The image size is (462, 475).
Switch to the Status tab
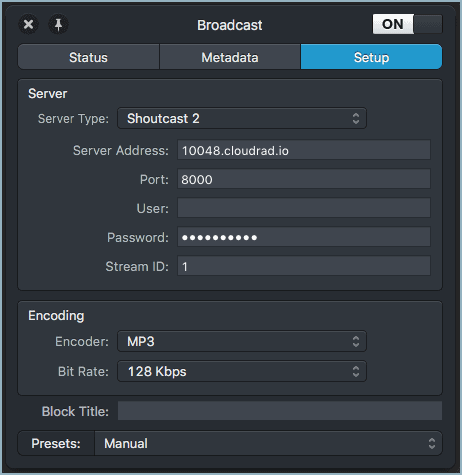89,57
